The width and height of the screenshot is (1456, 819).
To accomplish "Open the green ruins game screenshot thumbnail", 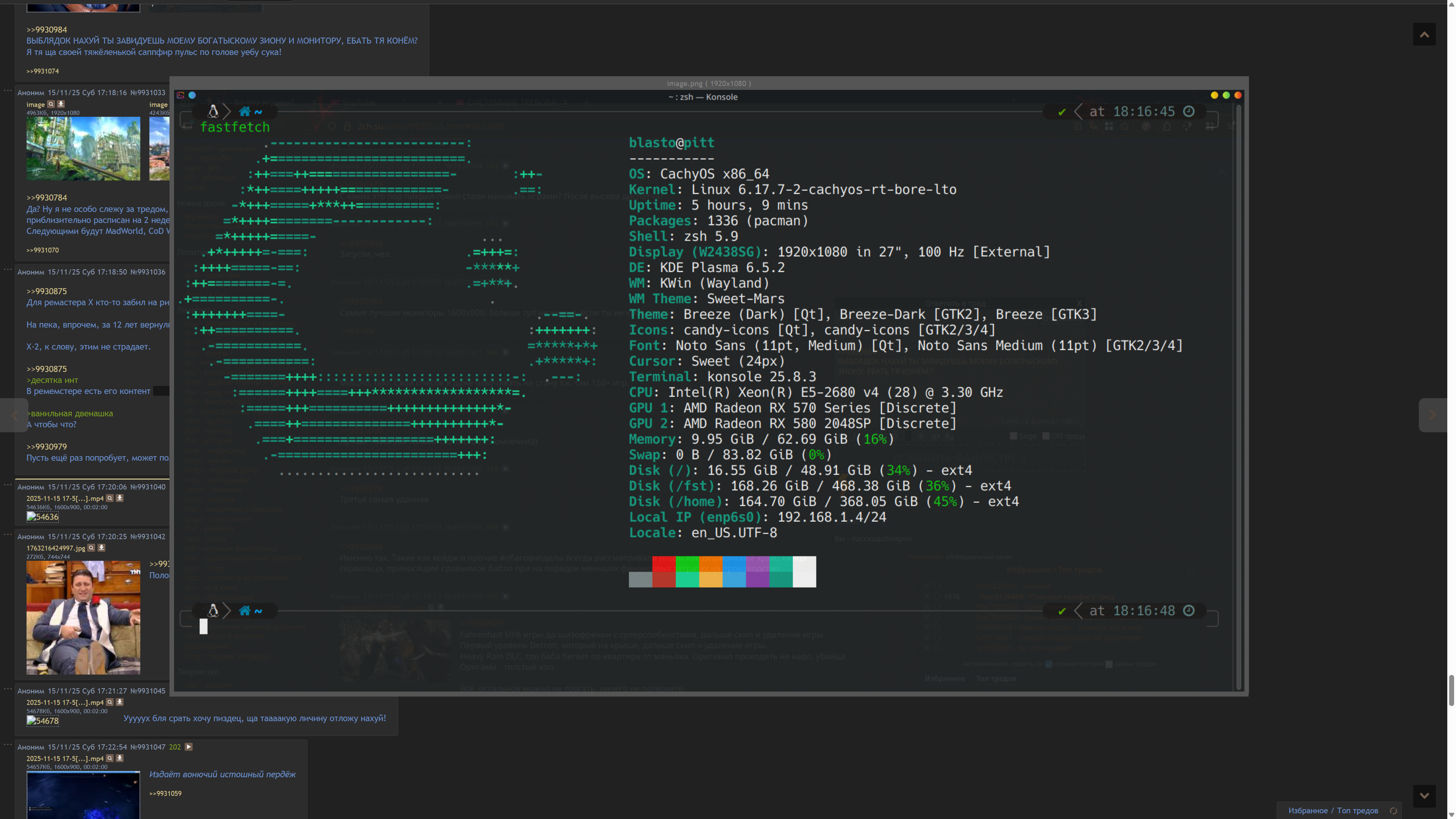I will 83,149.
